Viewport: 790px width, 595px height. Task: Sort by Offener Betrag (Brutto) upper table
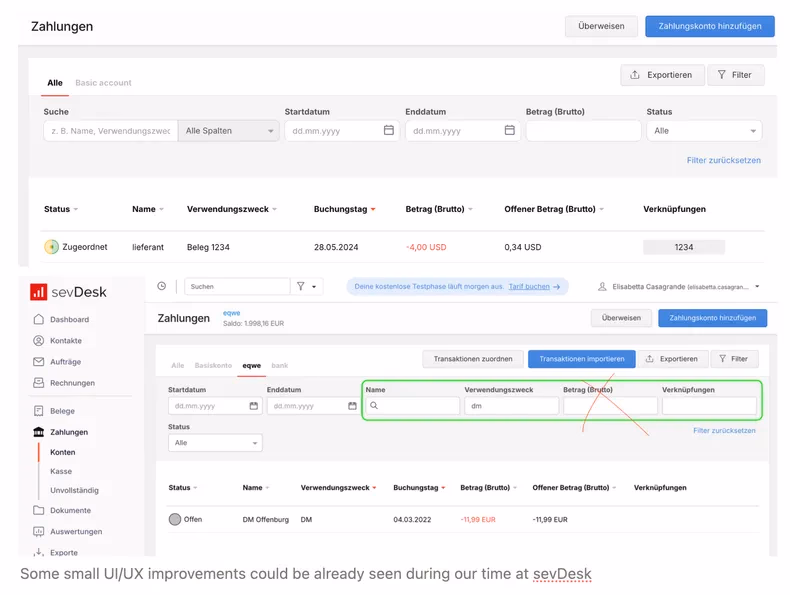coord(554,209)
